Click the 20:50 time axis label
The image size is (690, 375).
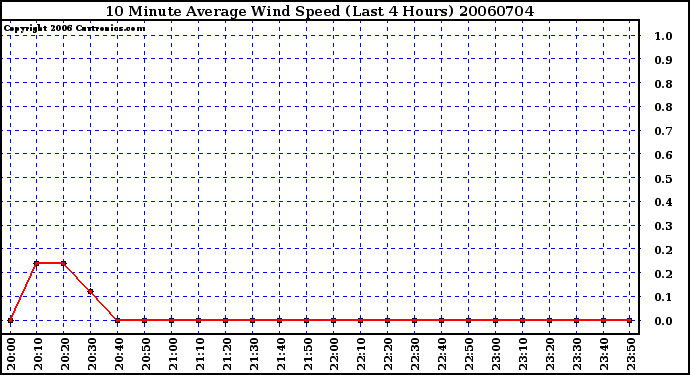146,354
